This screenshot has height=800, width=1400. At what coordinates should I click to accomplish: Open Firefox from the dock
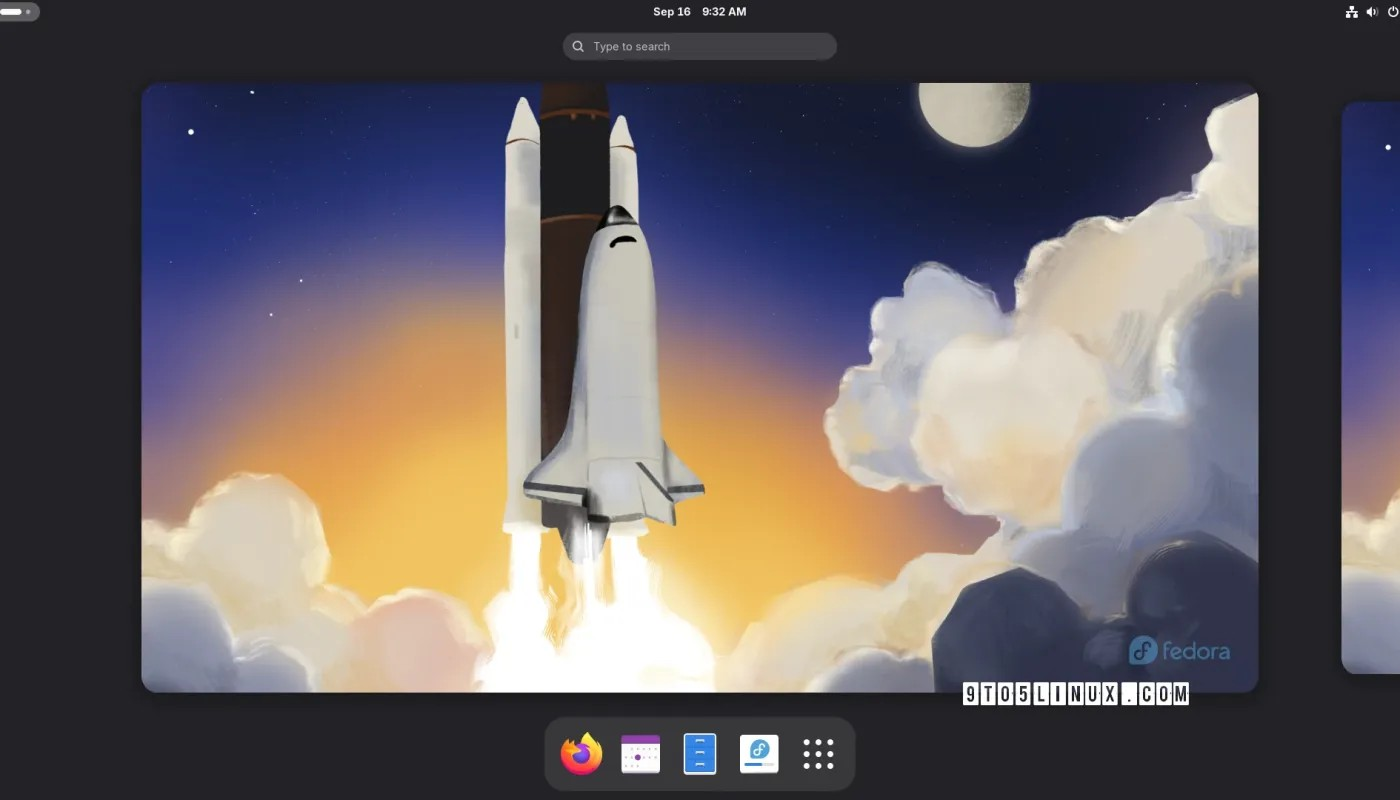[x=581, y=753]
